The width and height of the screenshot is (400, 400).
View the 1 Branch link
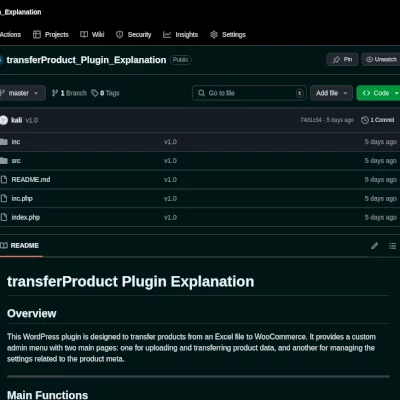[x=69, y=93]
